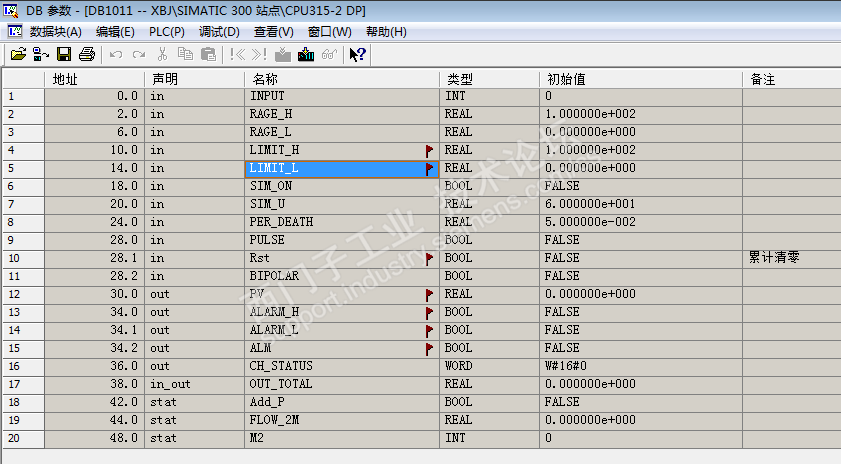Click the 地址 column header
The width and height of the screenshot is (841, 464).
pyautogui.click(x=94, y=79)
